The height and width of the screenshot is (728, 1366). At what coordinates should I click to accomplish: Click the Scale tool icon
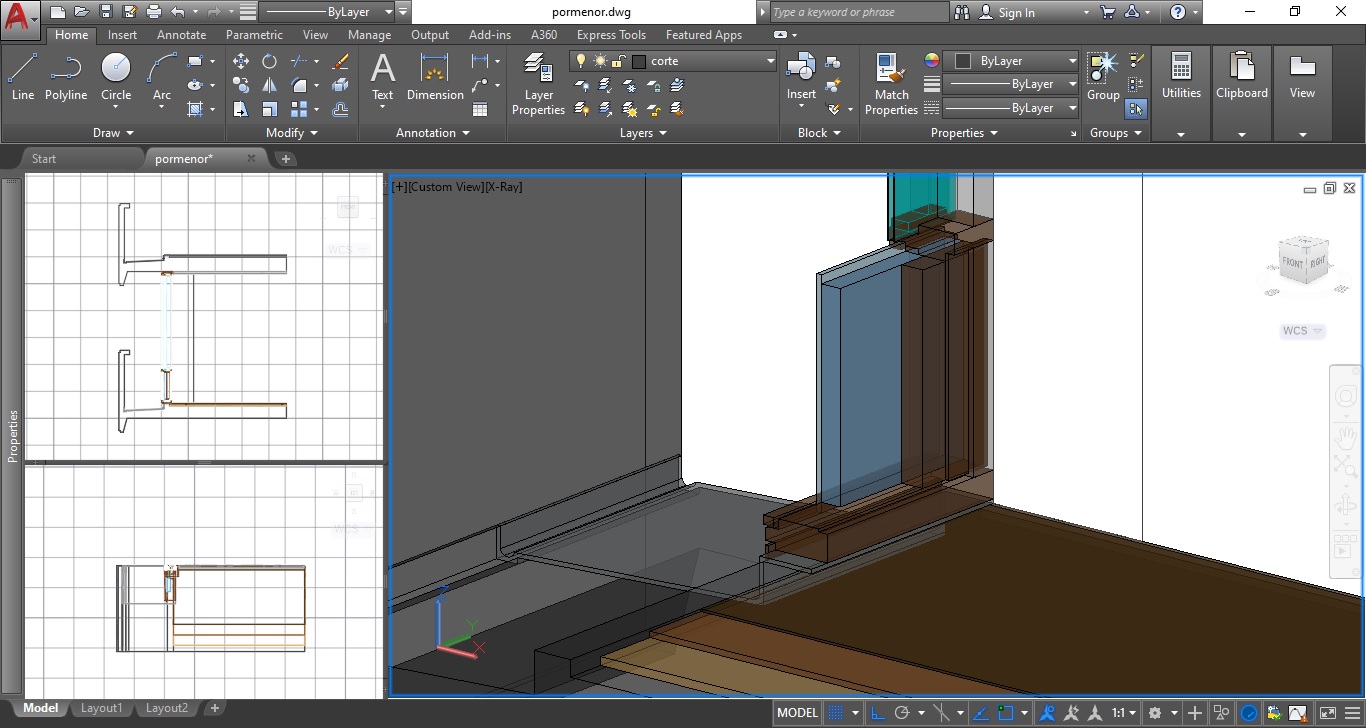270,109
